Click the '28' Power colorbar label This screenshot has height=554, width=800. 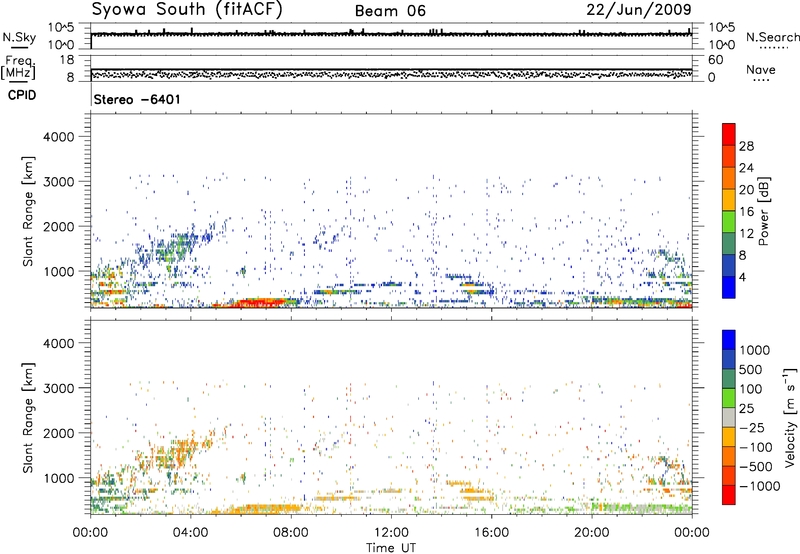[746, 146]
